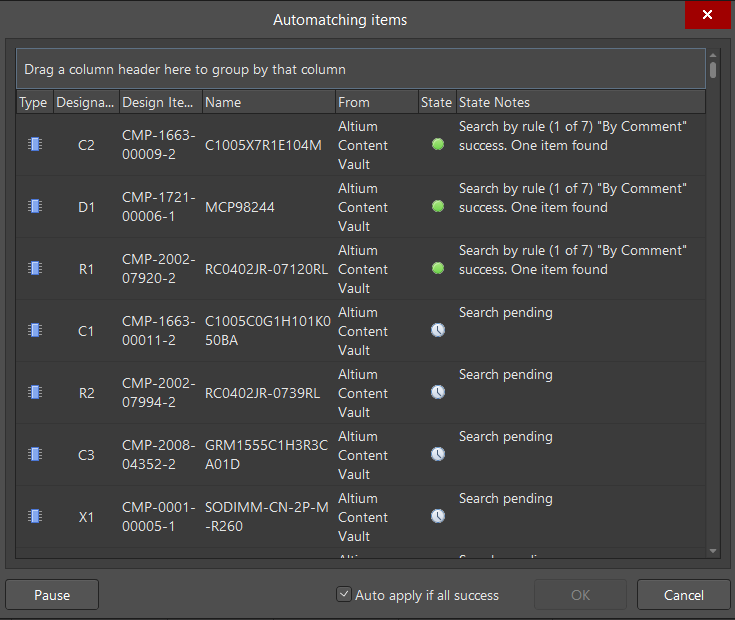Sort by the Name column header
735x620 pixels.
pyautogui.click(x=269, y=102)
